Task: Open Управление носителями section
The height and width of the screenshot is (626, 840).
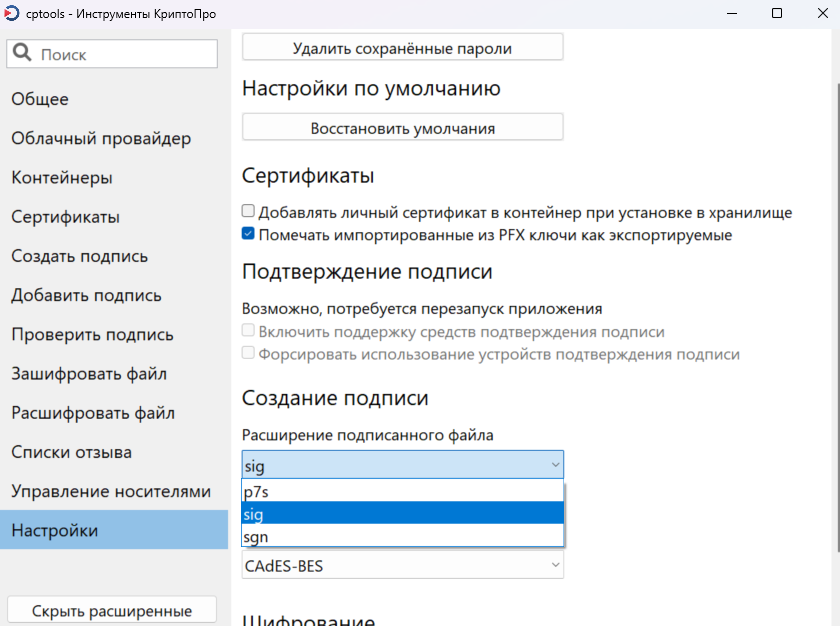Action: tap(114, 491)
